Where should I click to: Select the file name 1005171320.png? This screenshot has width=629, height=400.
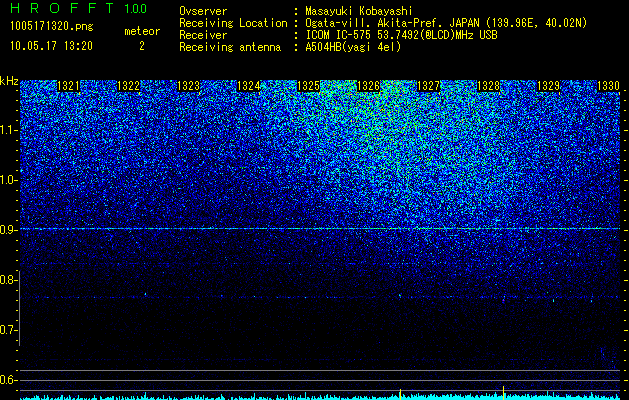click(x=52, y=26)
